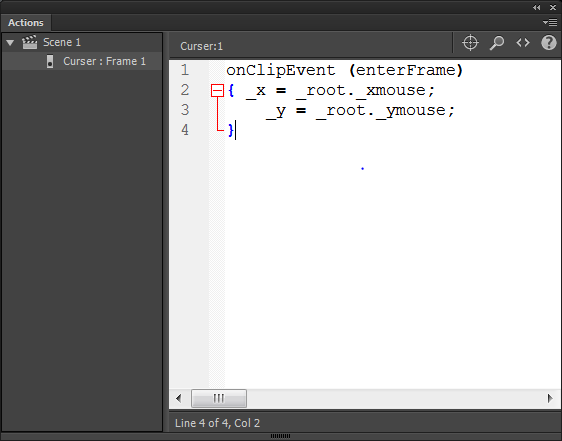This screenshot has width=562, height=441.
Task: Open the Actions panel options menu
Action: coord(550,23)
